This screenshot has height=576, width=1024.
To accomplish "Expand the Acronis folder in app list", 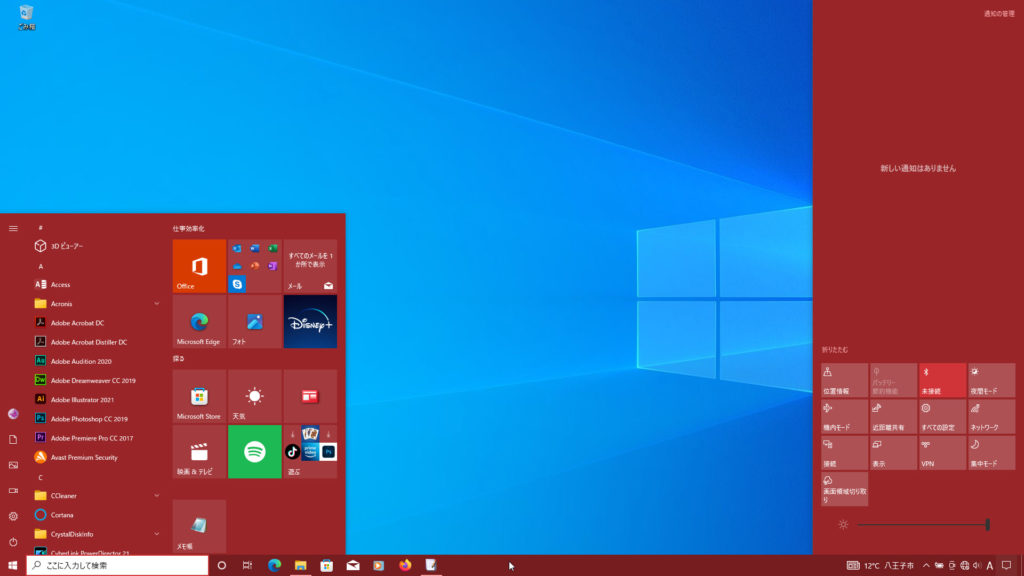I will (x=157, y=303).
